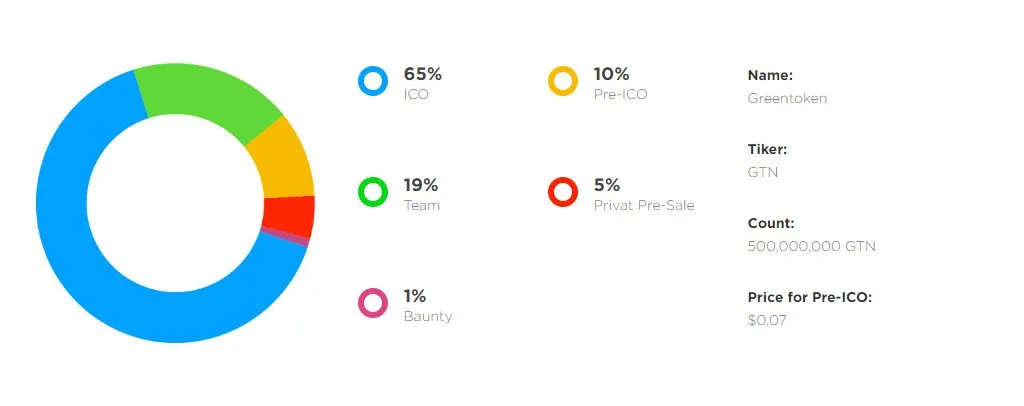Click the 1% Baunty percentage label
The height and width of the screenshot is (406, 1024).
coord(415,296)
